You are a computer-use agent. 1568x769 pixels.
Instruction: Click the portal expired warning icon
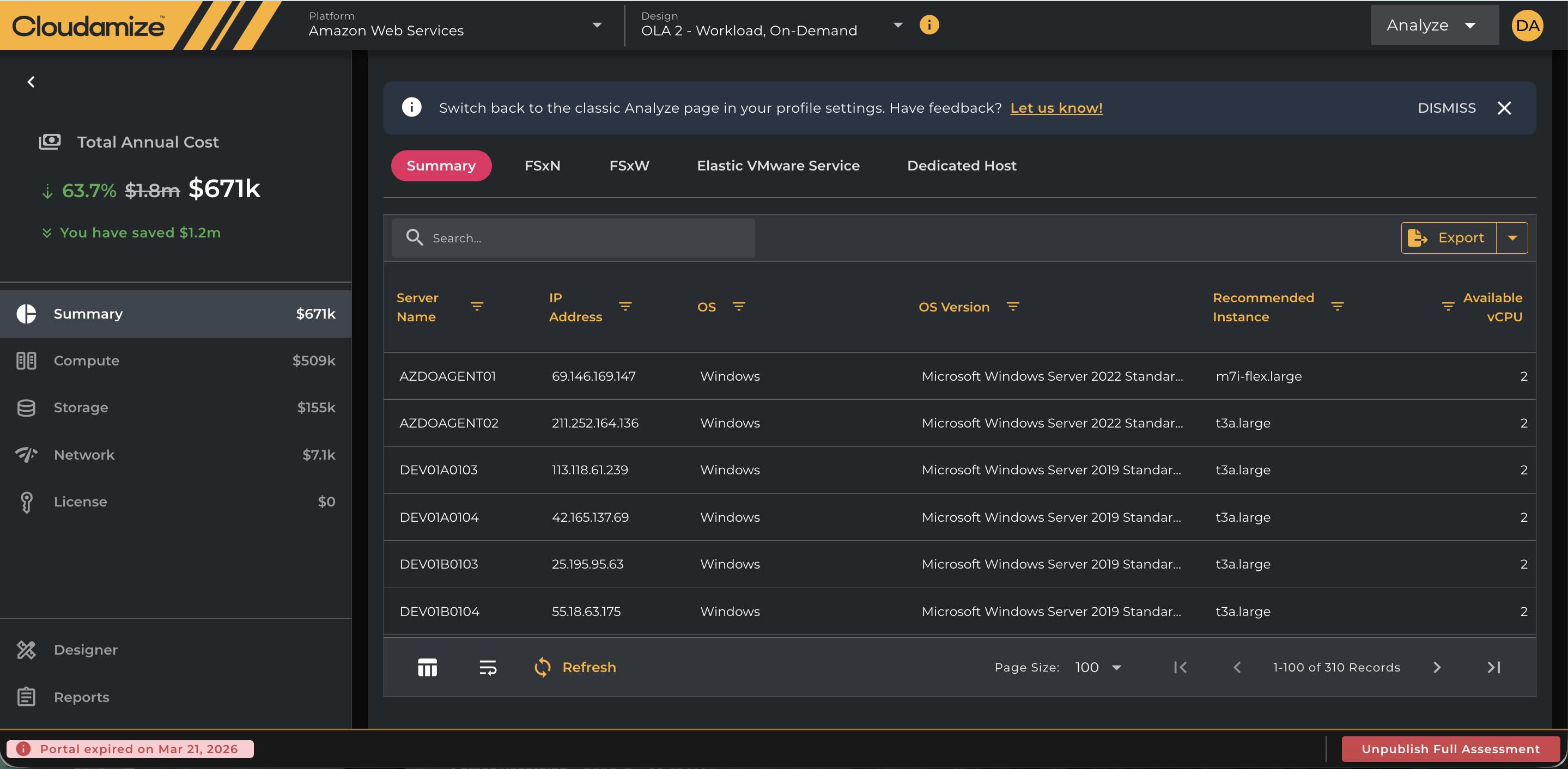point(23,749)
